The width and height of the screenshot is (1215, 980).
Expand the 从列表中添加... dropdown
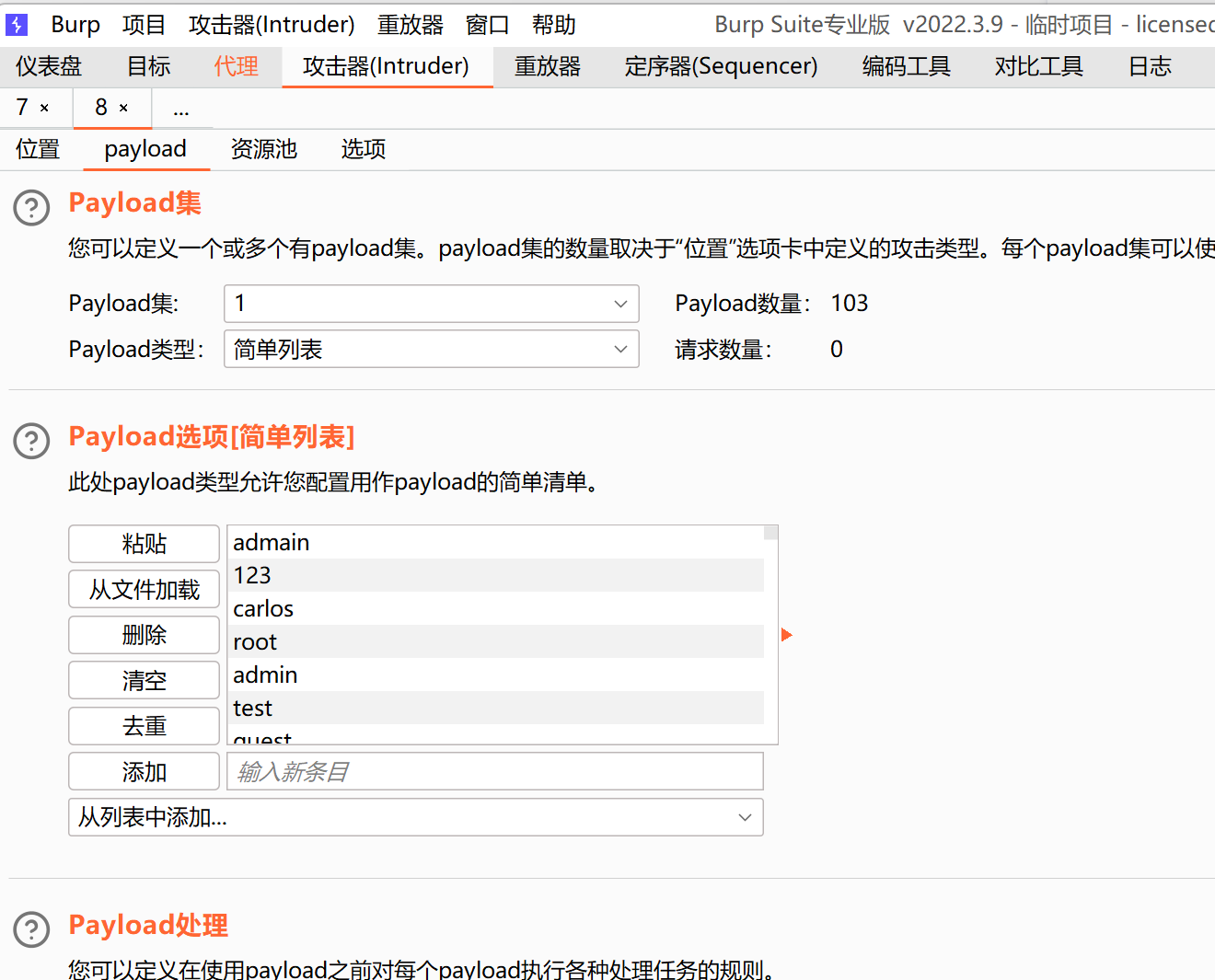tap(416, 817)
